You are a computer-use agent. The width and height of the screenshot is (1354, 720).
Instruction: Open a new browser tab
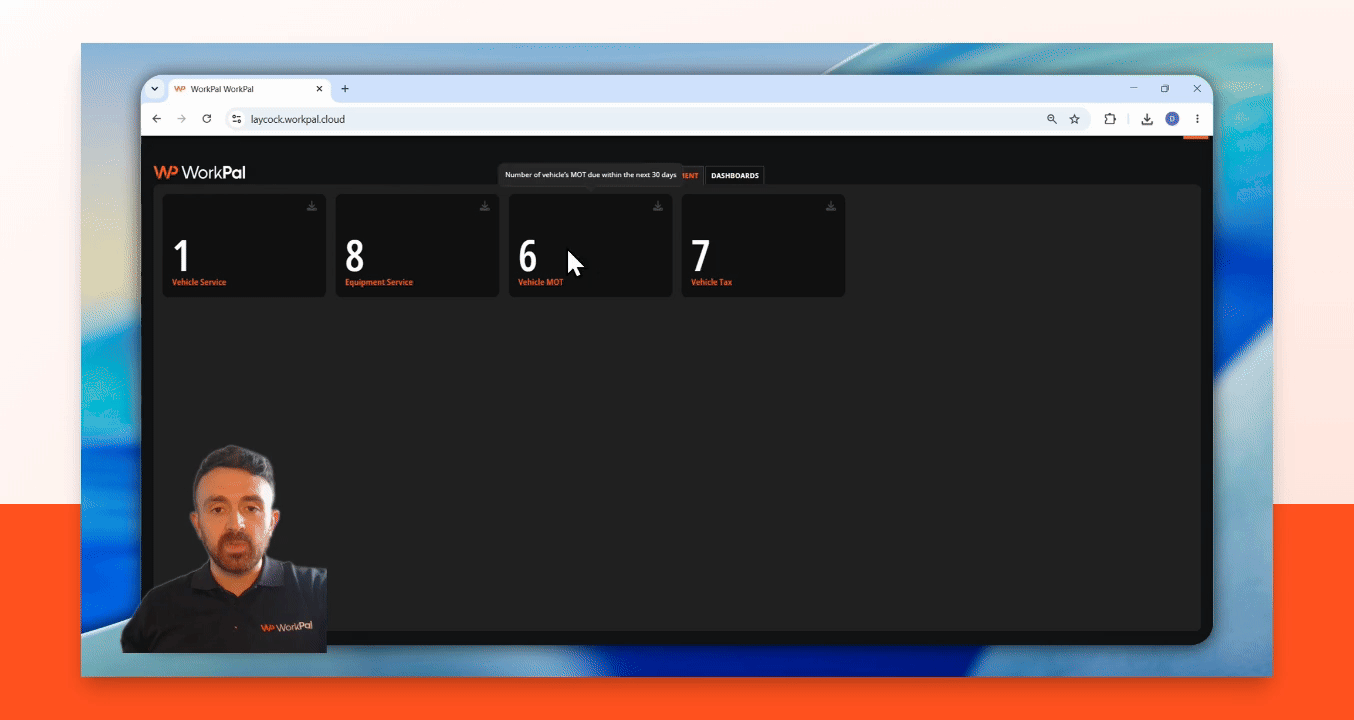(x=345, y=89)
